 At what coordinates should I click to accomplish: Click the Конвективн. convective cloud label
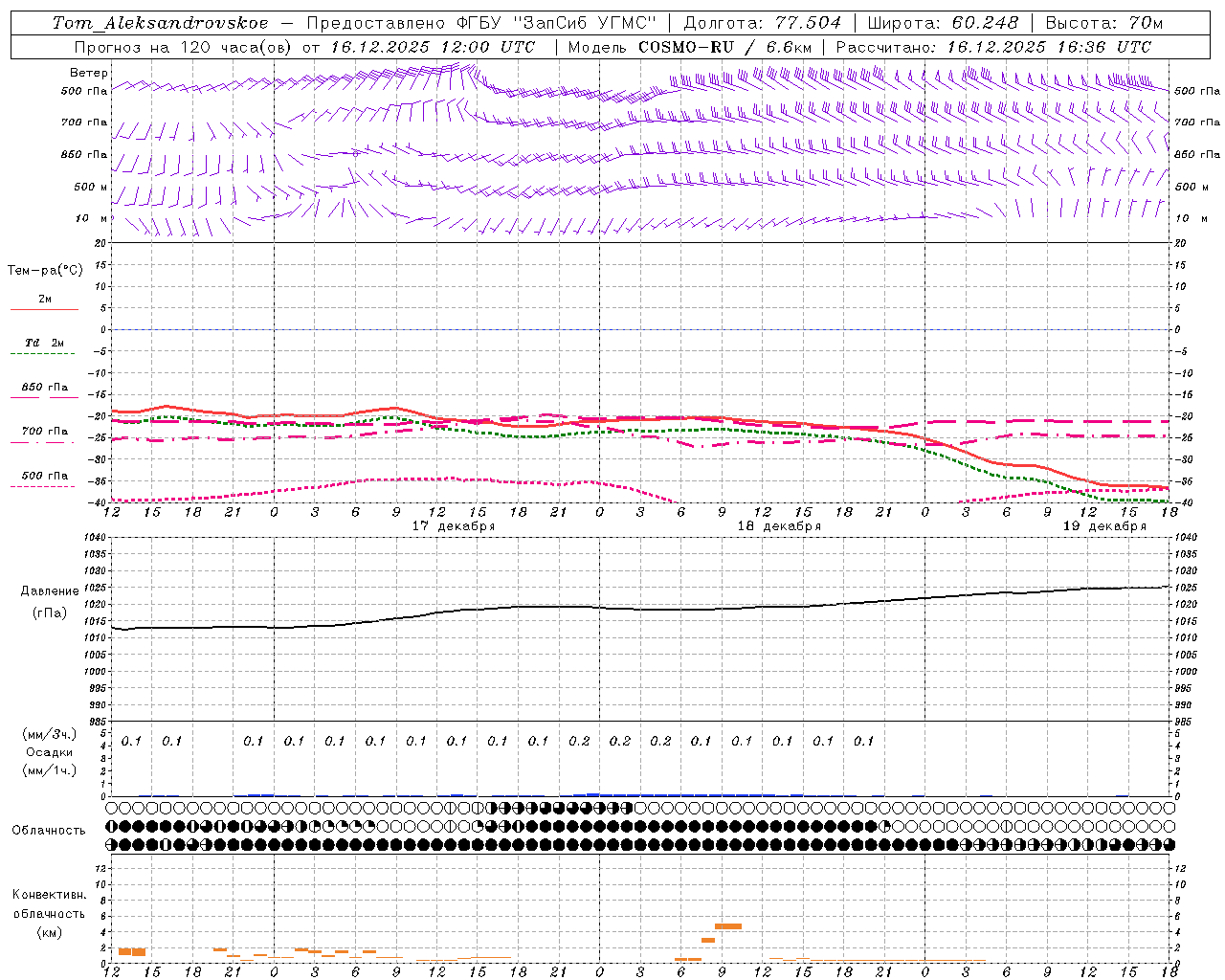coord(49,895)
